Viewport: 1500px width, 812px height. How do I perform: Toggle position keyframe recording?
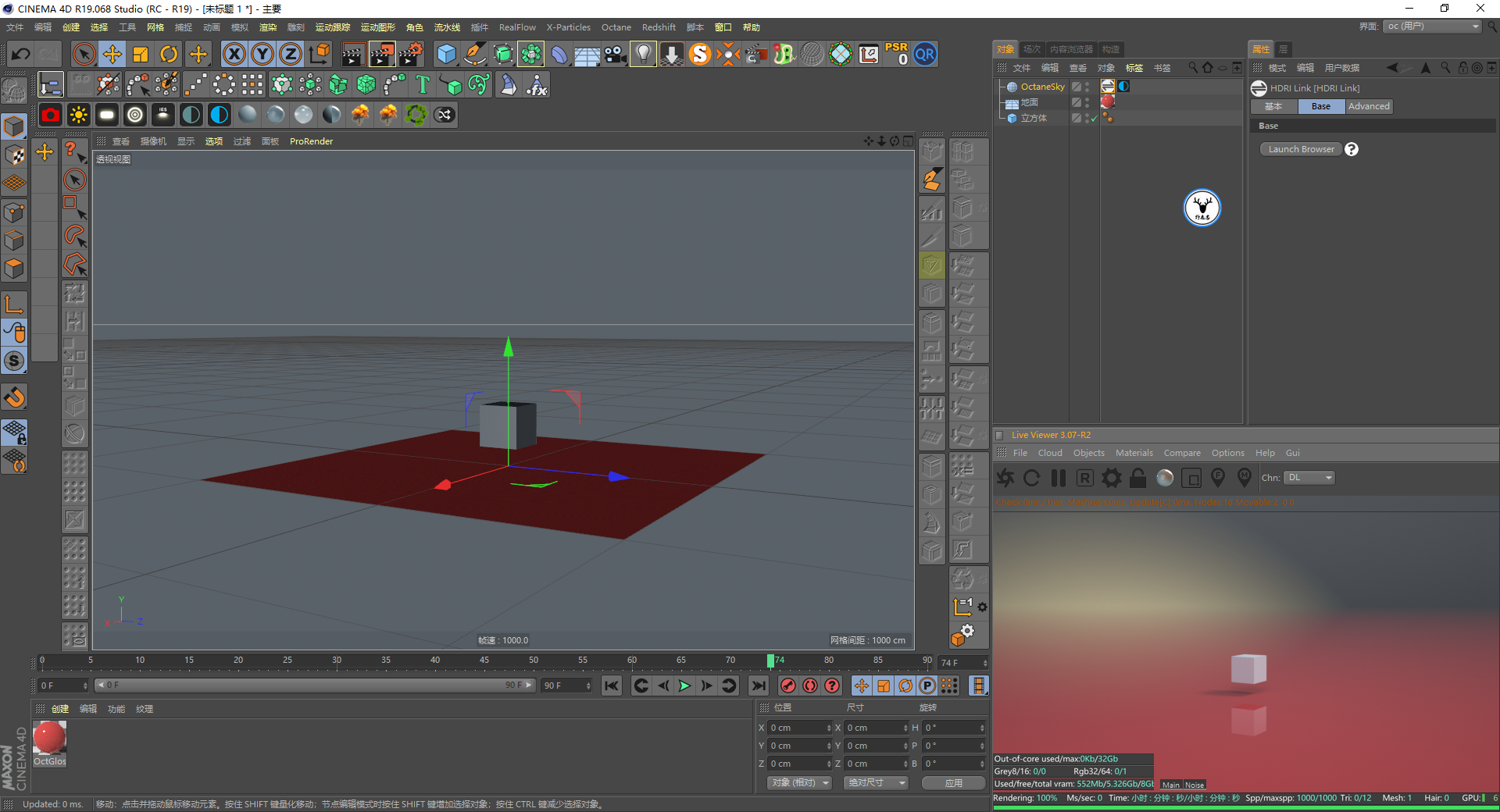pyautogui.click(x=861, y=686)
